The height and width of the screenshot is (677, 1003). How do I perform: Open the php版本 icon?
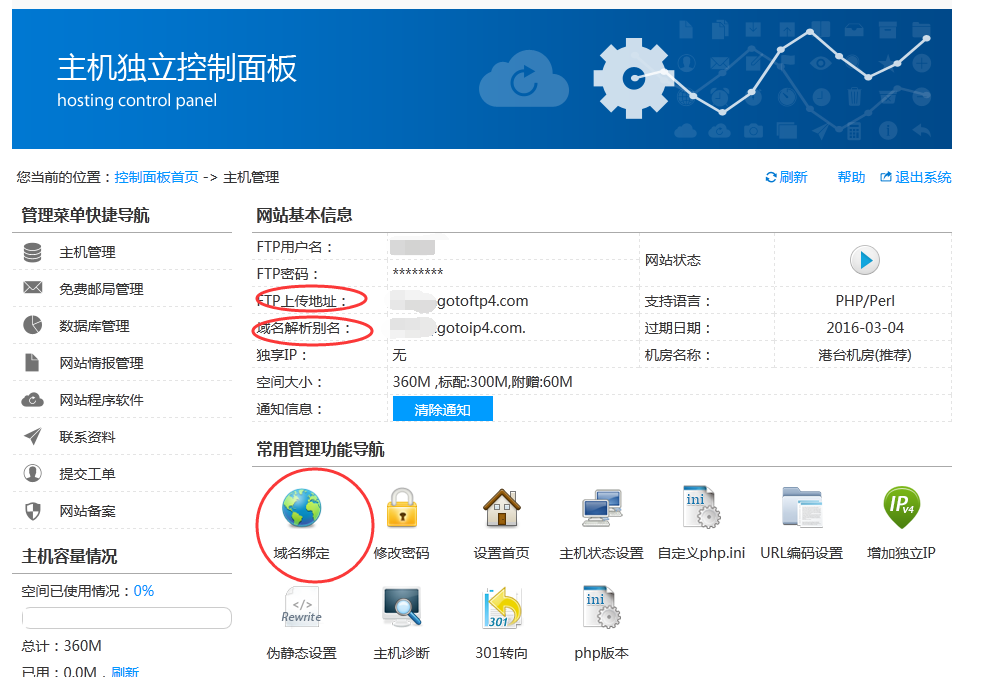point(601,608)
